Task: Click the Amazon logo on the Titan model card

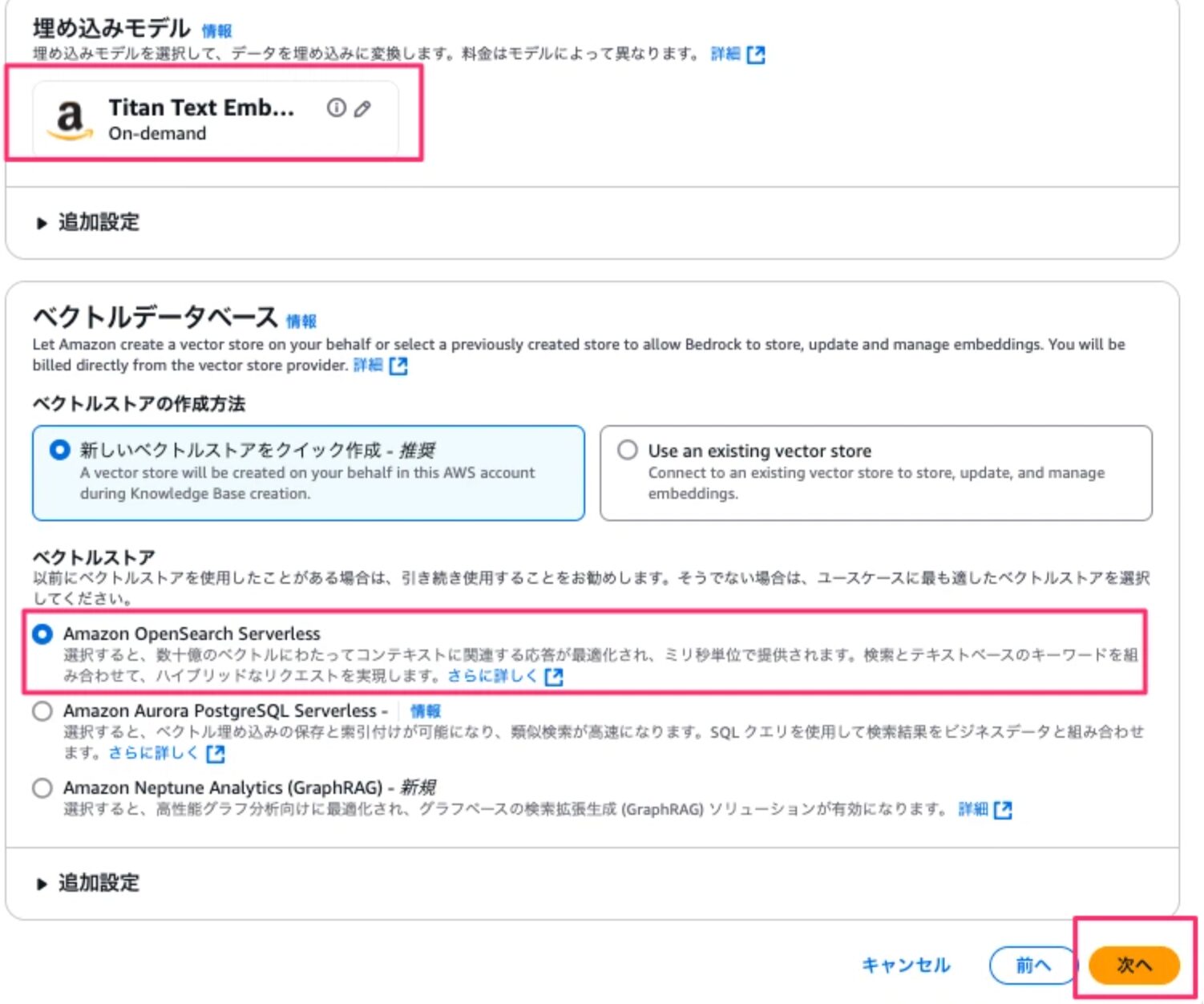Action: point(70,119)
